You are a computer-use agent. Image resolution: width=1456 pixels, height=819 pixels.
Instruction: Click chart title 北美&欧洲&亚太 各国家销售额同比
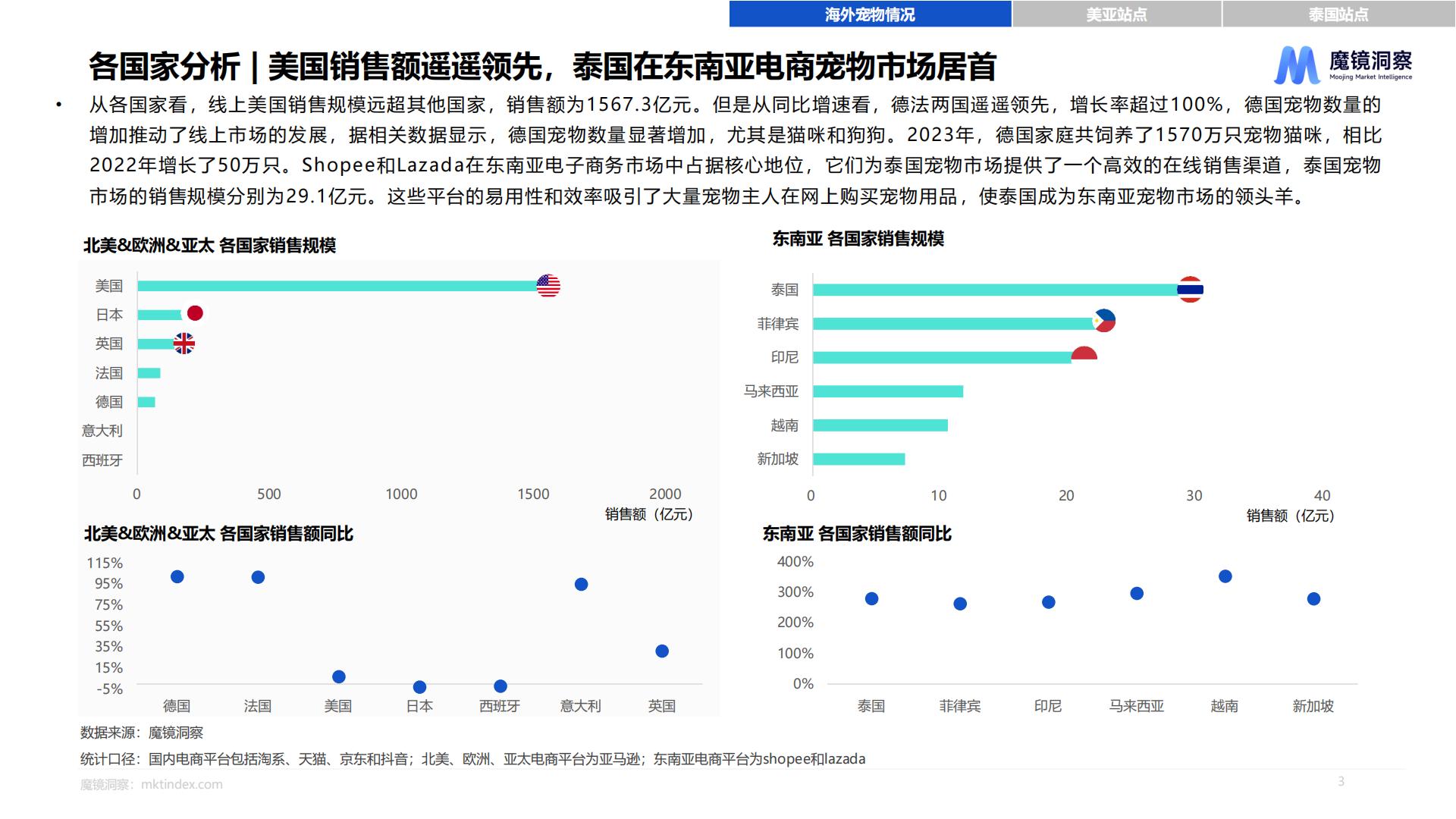[x=218, y=534]
